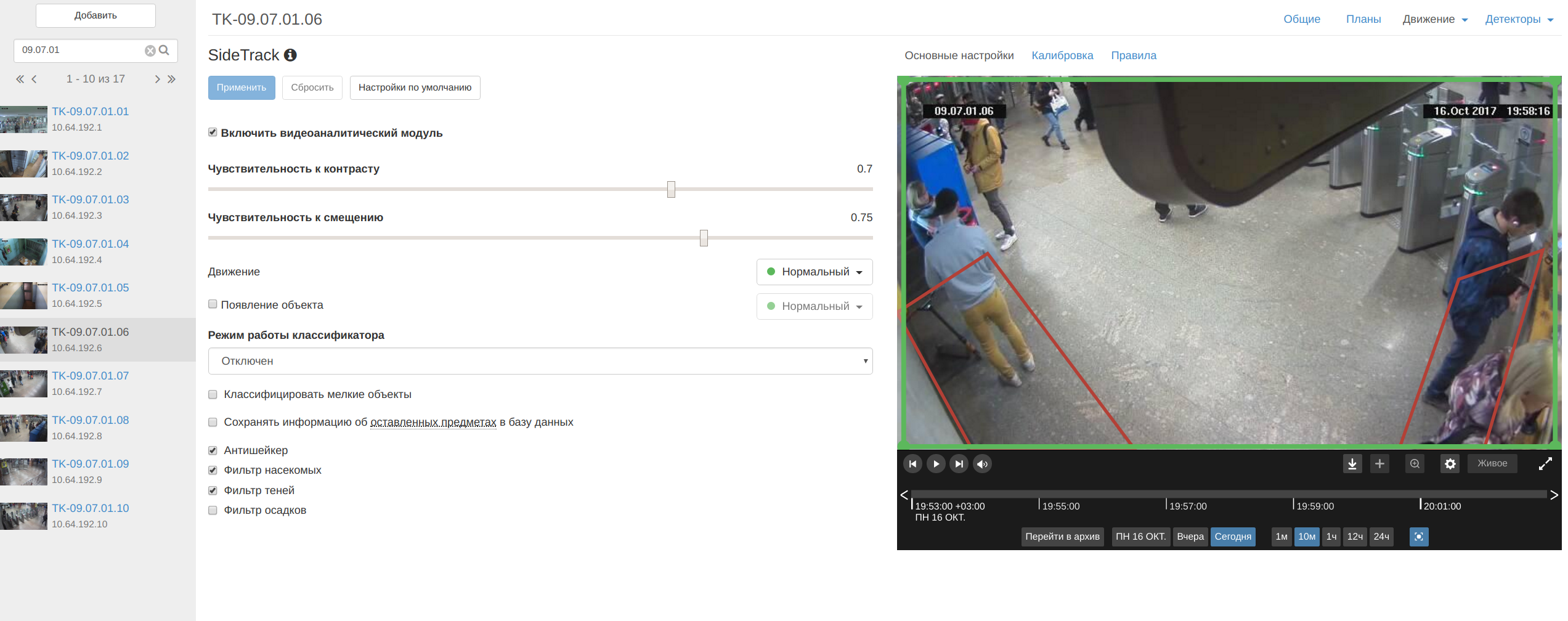Click displacement sensitivity slider handle
The height and width of the screenshot is (621, 1568).
[x=704, y=238]
